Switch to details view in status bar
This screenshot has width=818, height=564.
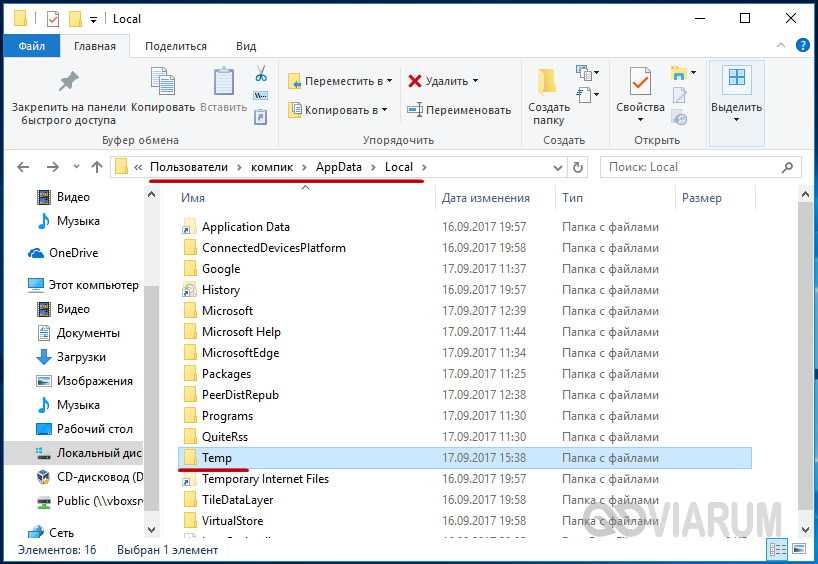pos(777,549)
